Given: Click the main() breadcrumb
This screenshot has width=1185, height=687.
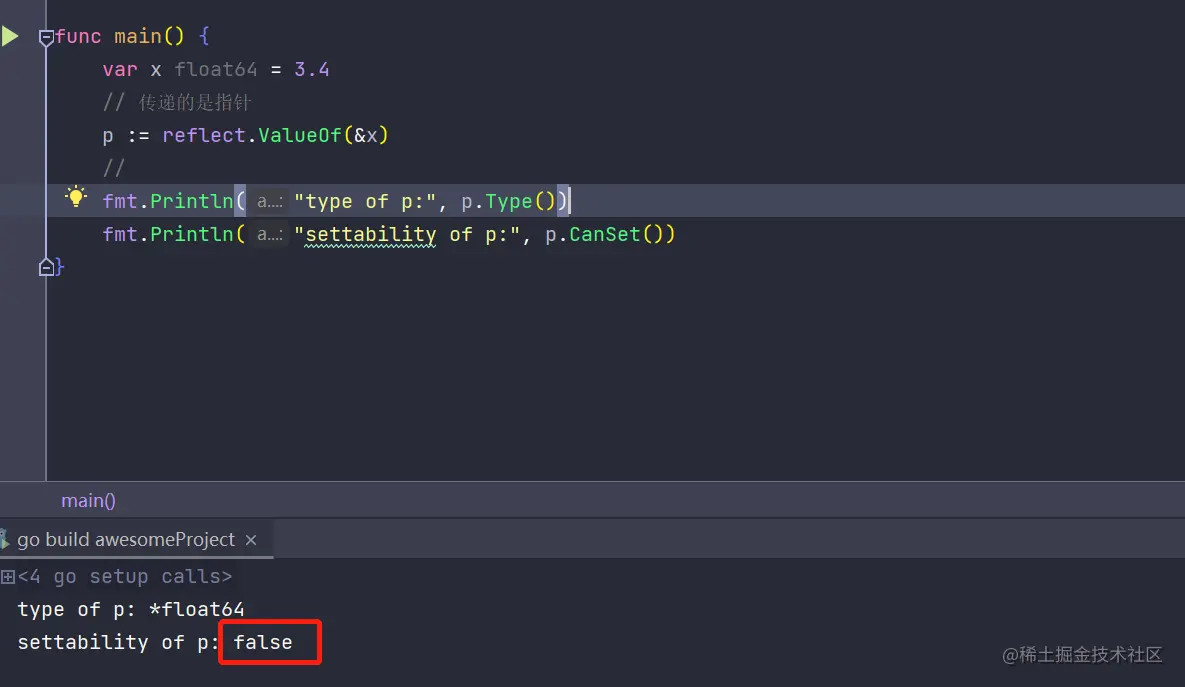Looking at the screenshot, I should tap(88, 500).
